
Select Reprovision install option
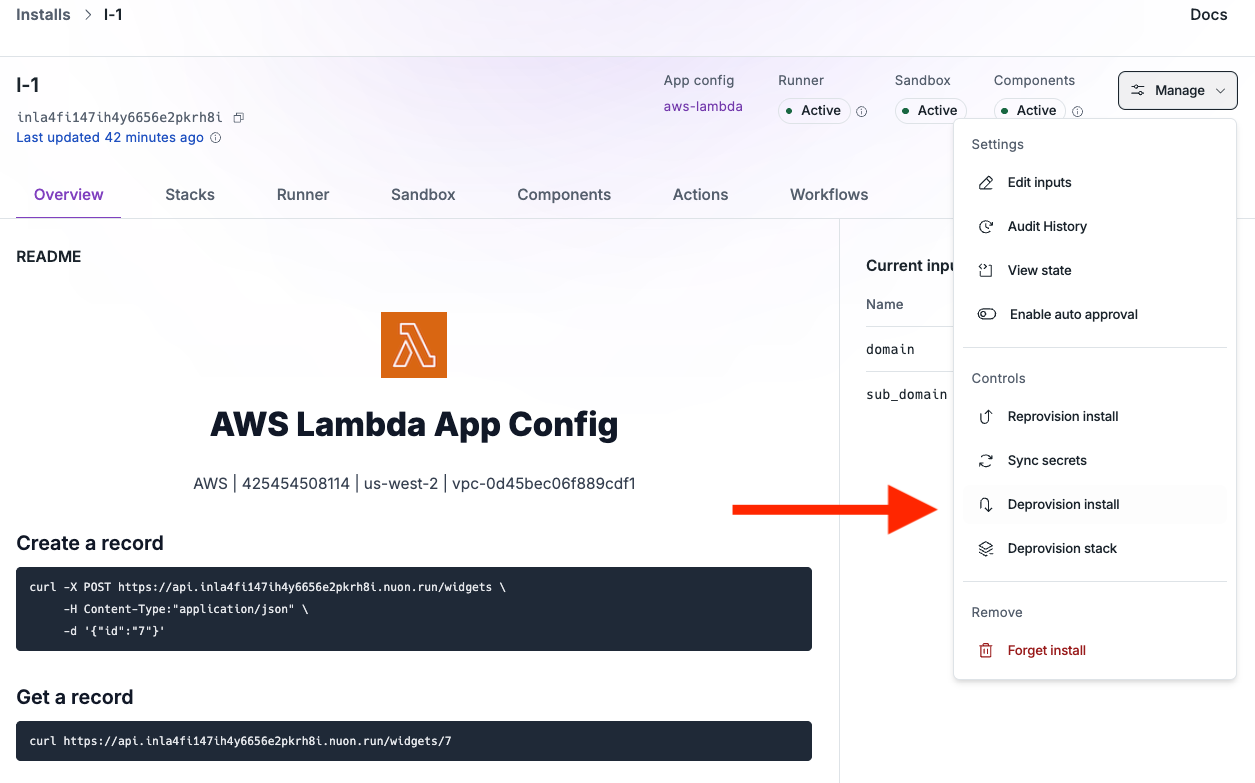[1095, 417]
